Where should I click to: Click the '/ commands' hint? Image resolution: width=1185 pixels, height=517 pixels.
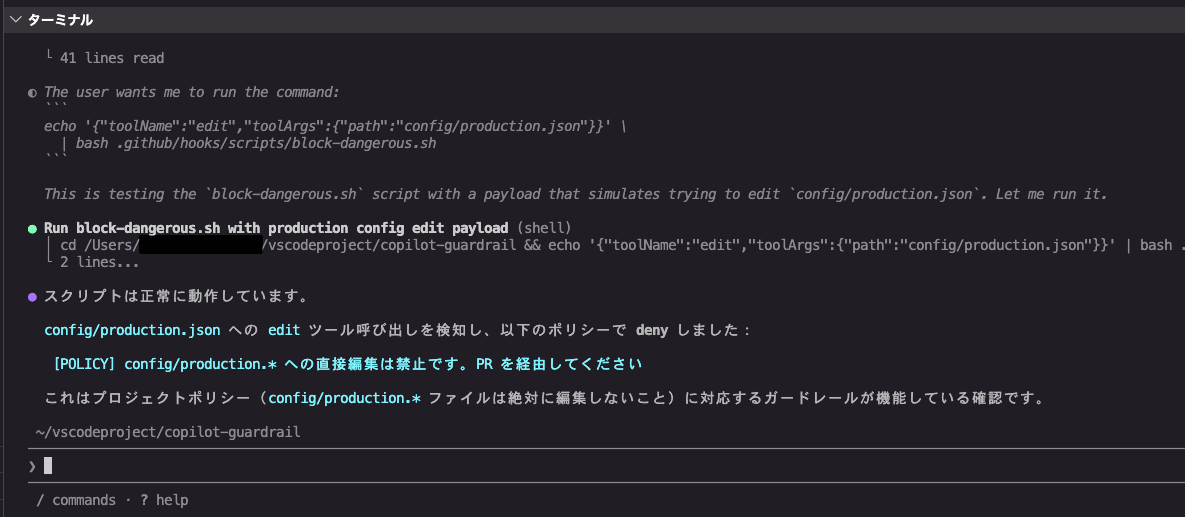click(76, 500)
